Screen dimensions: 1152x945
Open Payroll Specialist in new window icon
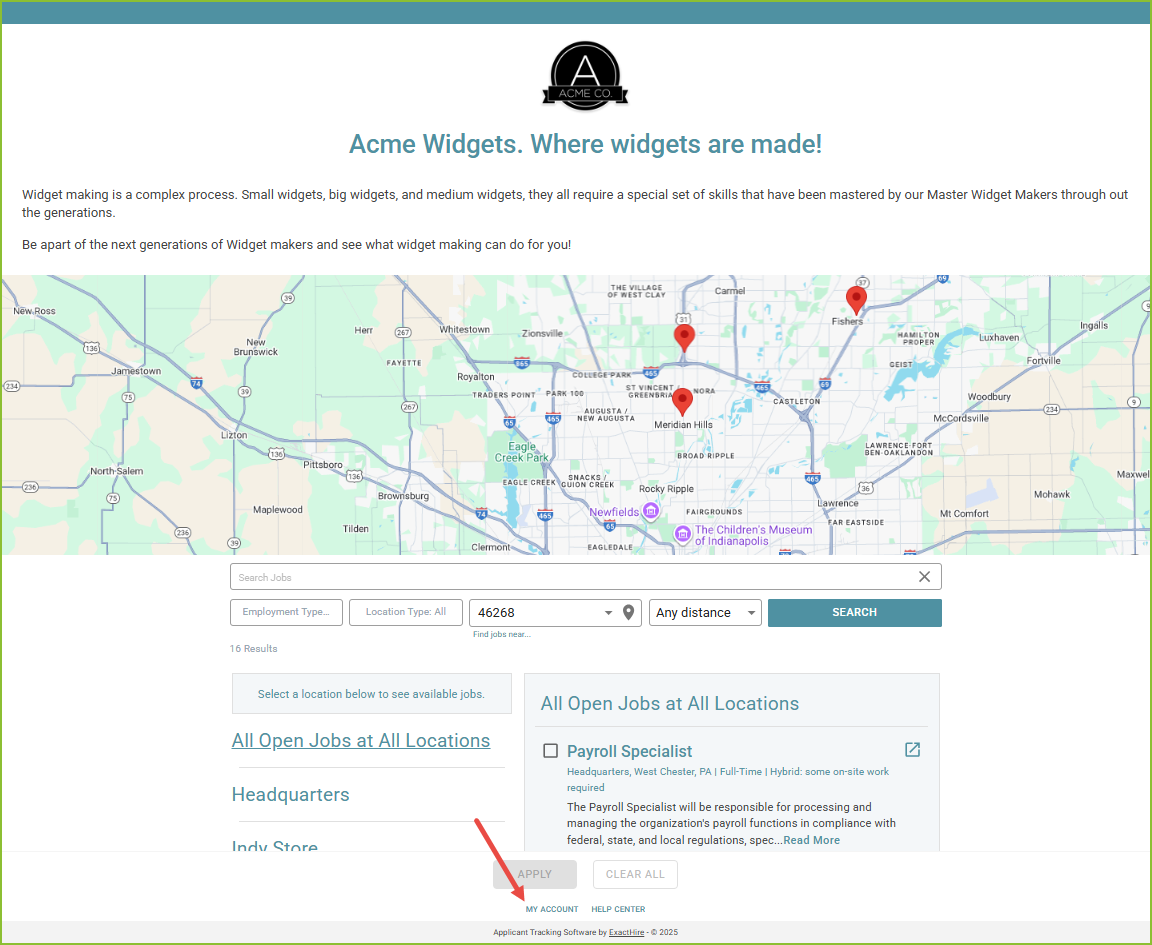912,750
